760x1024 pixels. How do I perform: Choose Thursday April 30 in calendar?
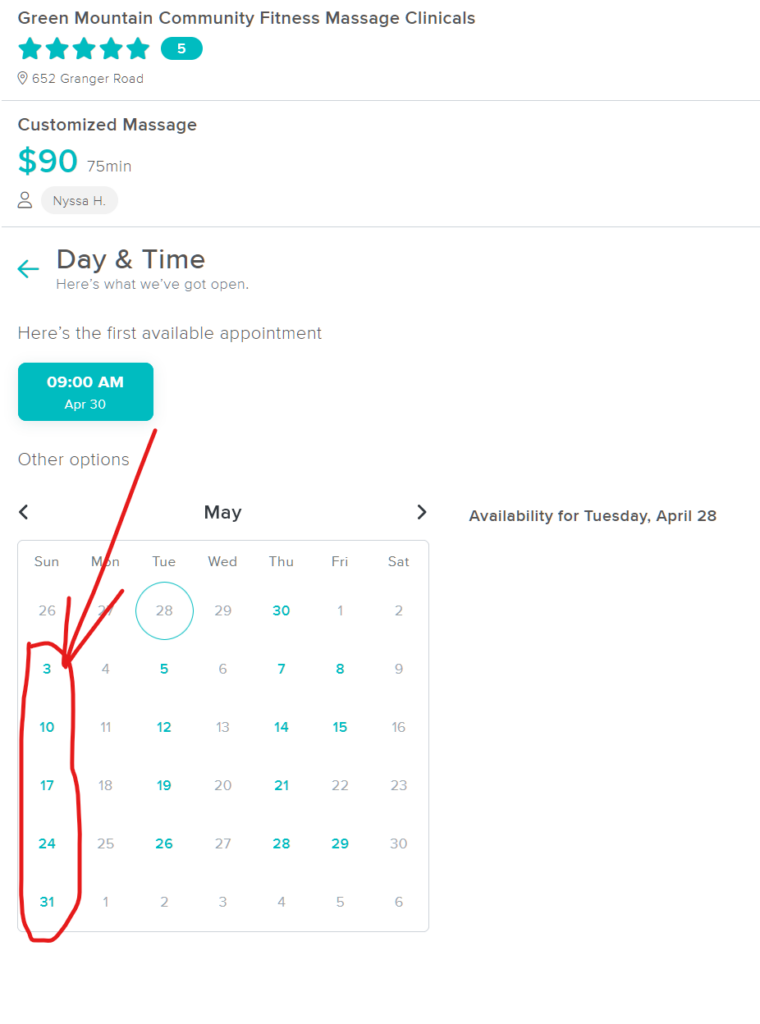tap(281, 610)
